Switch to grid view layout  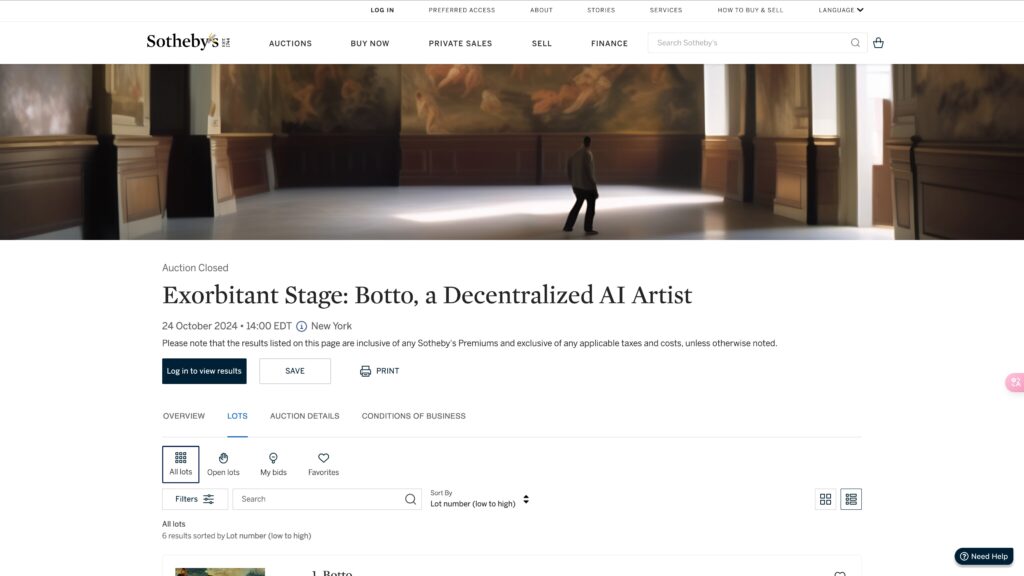click(825, 499)
